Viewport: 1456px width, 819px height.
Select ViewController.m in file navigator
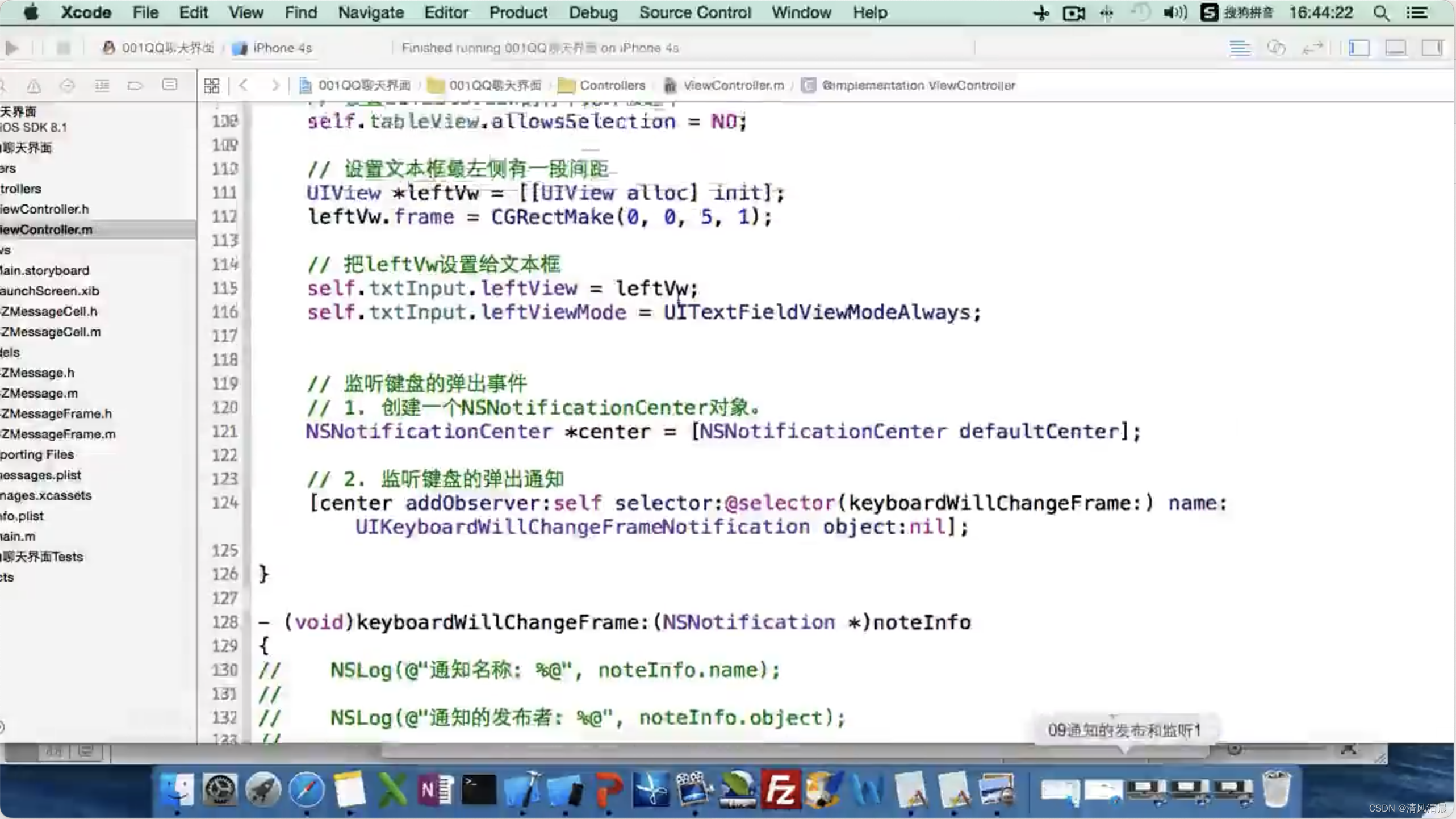point(47,229)
